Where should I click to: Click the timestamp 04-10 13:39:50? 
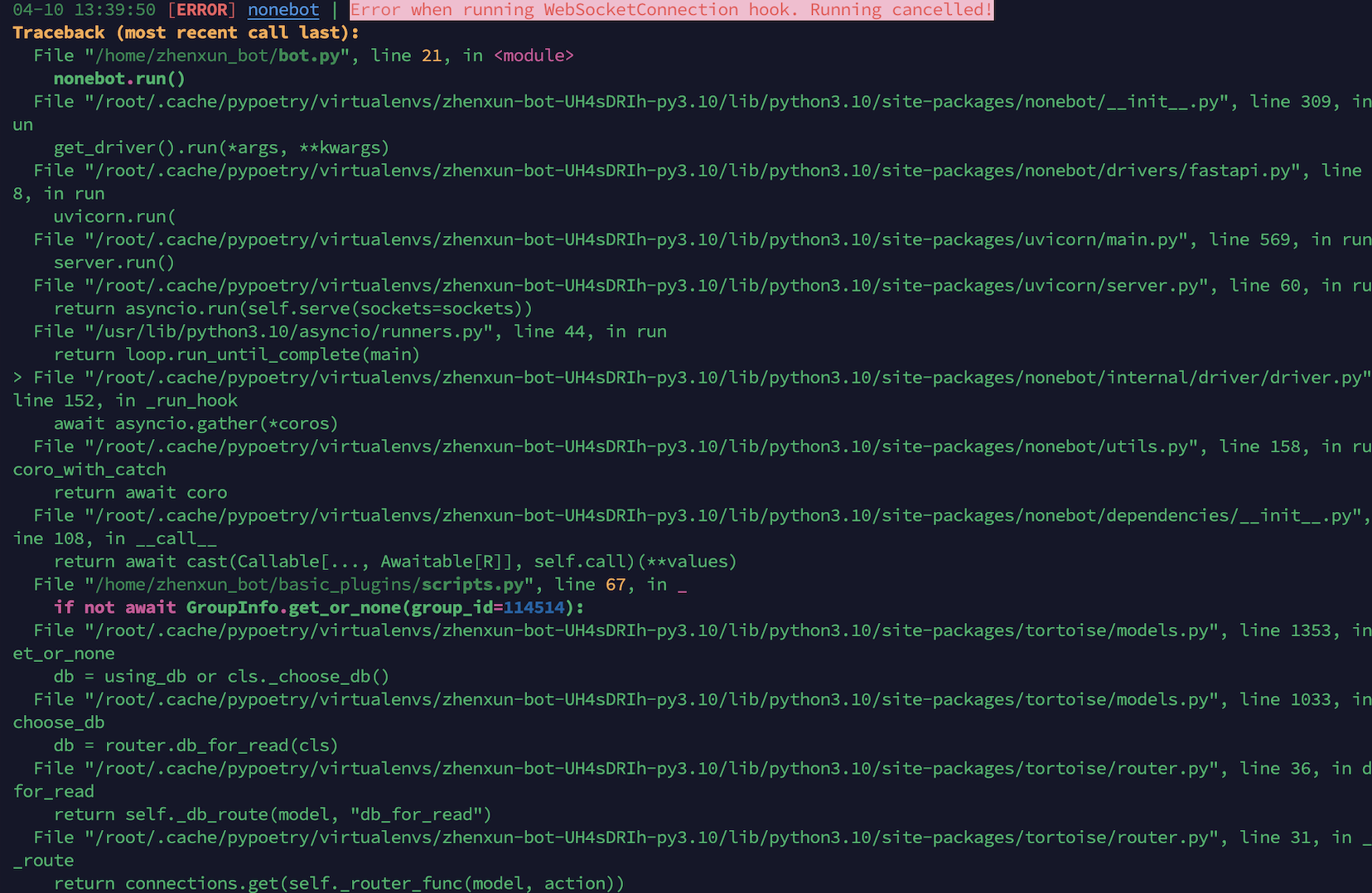[85, 10]
